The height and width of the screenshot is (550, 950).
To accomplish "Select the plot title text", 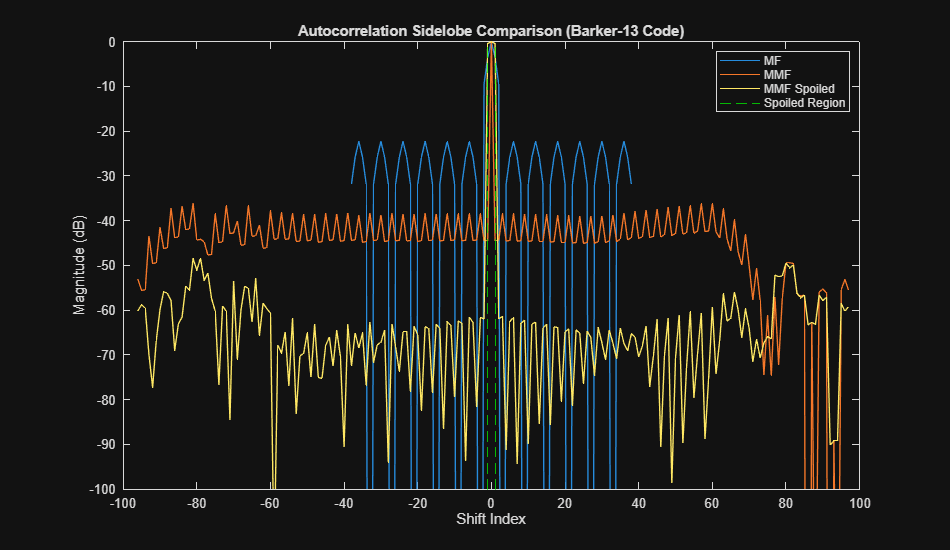I will click(x=491, y=31).
